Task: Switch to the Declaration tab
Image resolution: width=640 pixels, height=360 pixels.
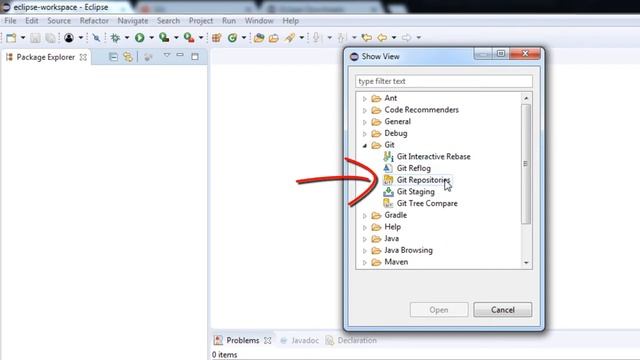Action: point(351,340)
